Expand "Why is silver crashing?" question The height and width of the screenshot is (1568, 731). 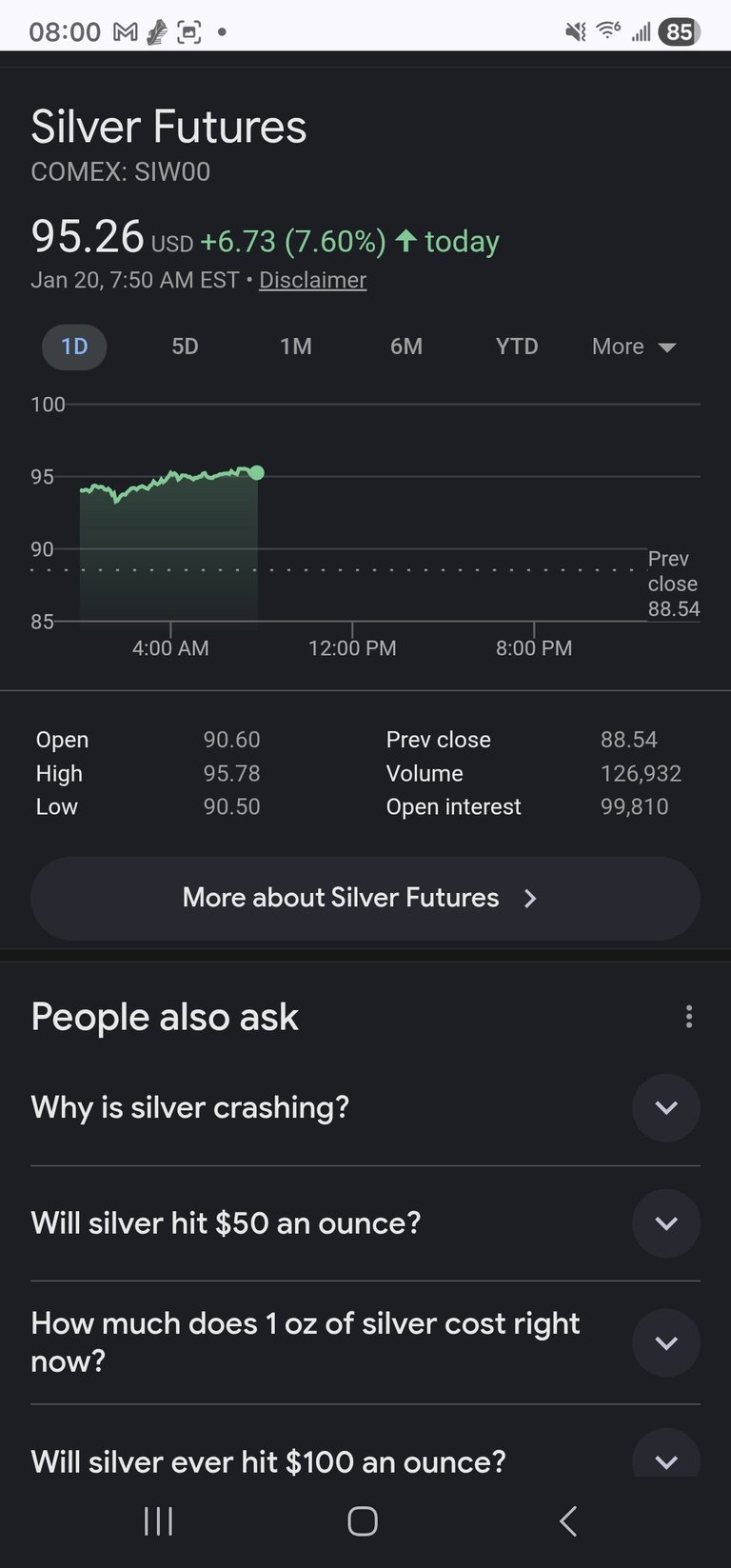(x=665, y=1107)
